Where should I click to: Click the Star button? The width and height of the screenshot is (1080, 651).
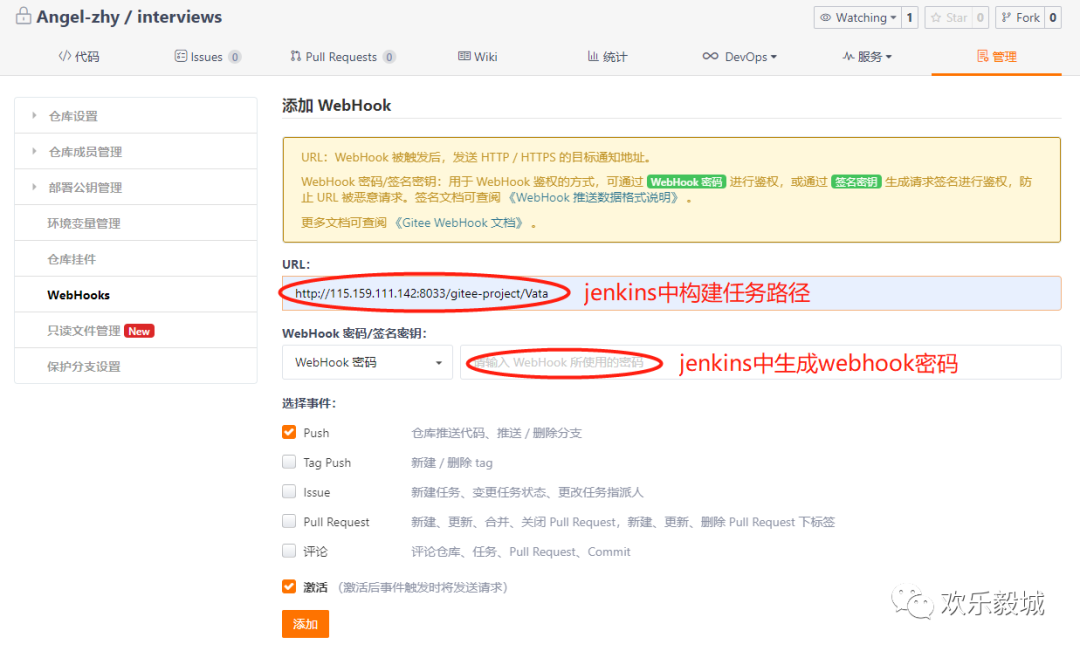(948, 18)
